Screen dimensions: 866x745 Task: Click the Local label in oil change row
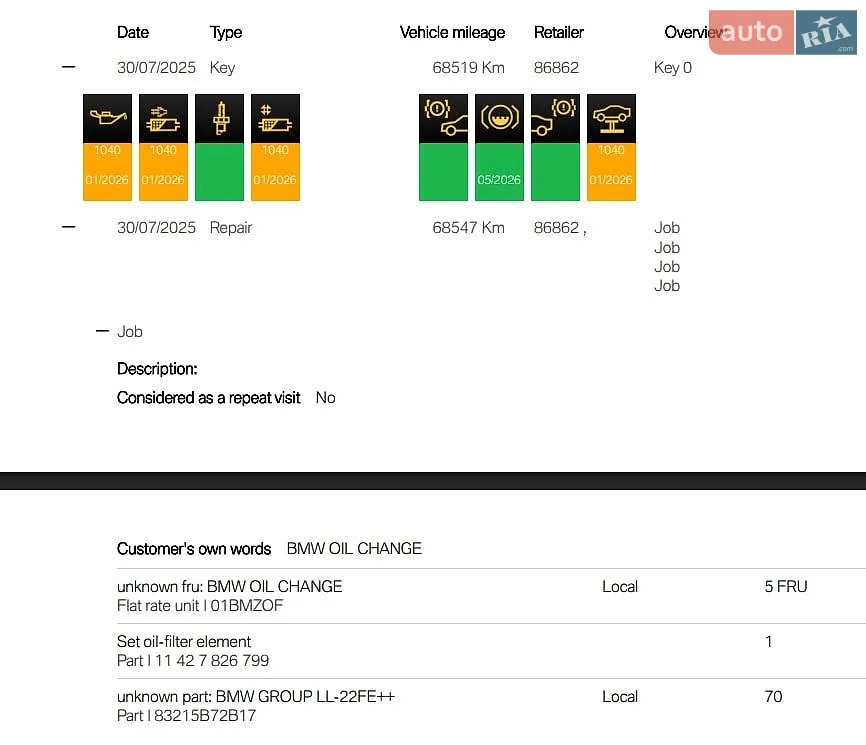tap(620, 587)
